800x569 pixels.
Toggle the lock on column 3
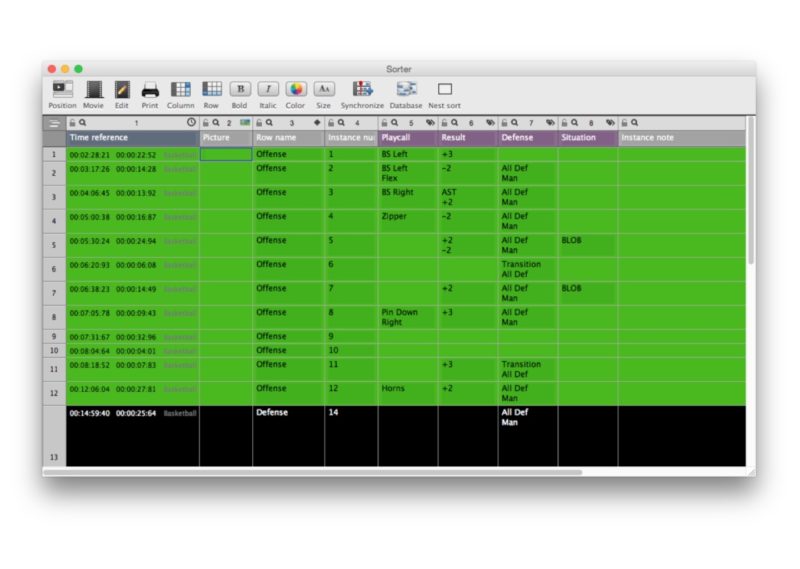tap(259, 122)
